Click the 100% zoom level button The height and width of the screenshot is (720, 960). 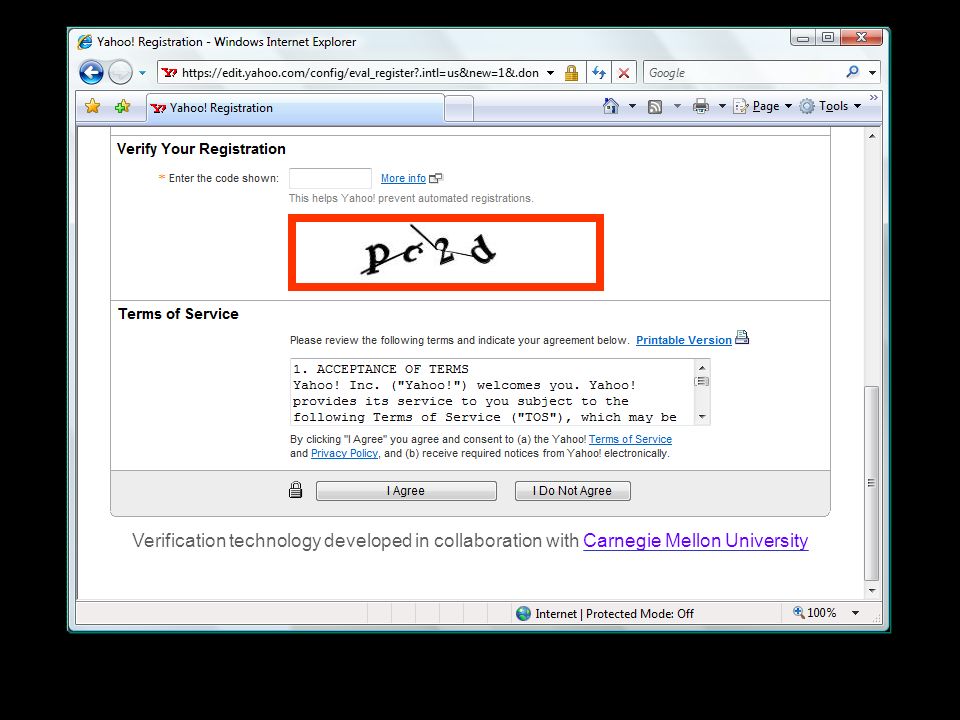pyautogui.click(x=814, y=613)
